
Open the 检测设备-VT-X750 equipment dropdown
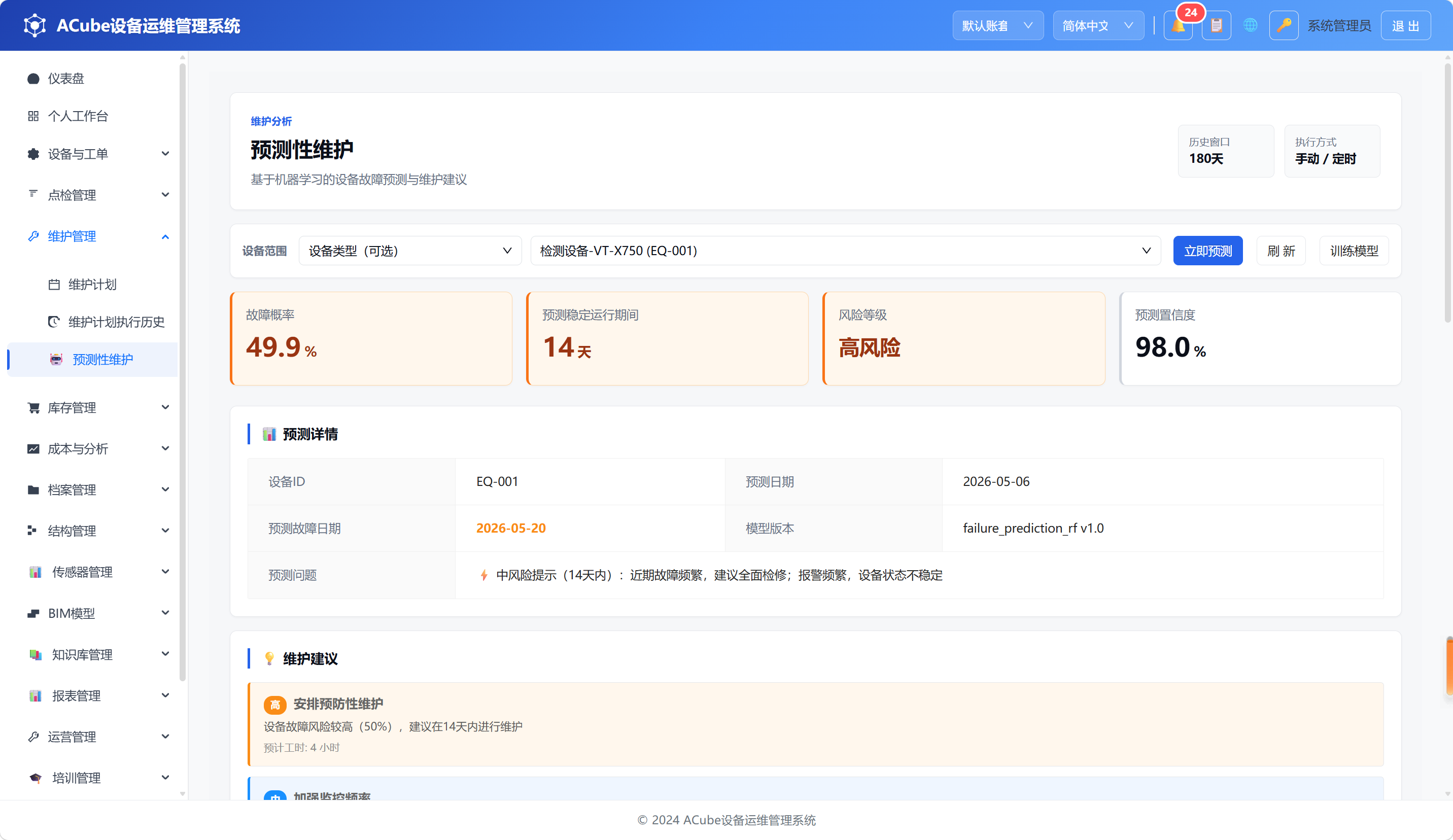845,251
